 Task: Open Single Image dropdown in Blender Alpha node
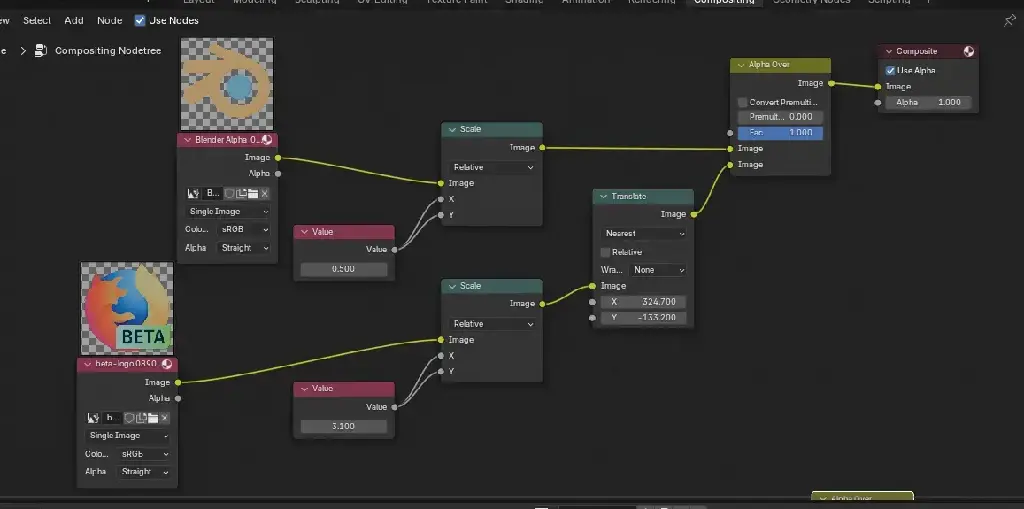coord(228,212)
